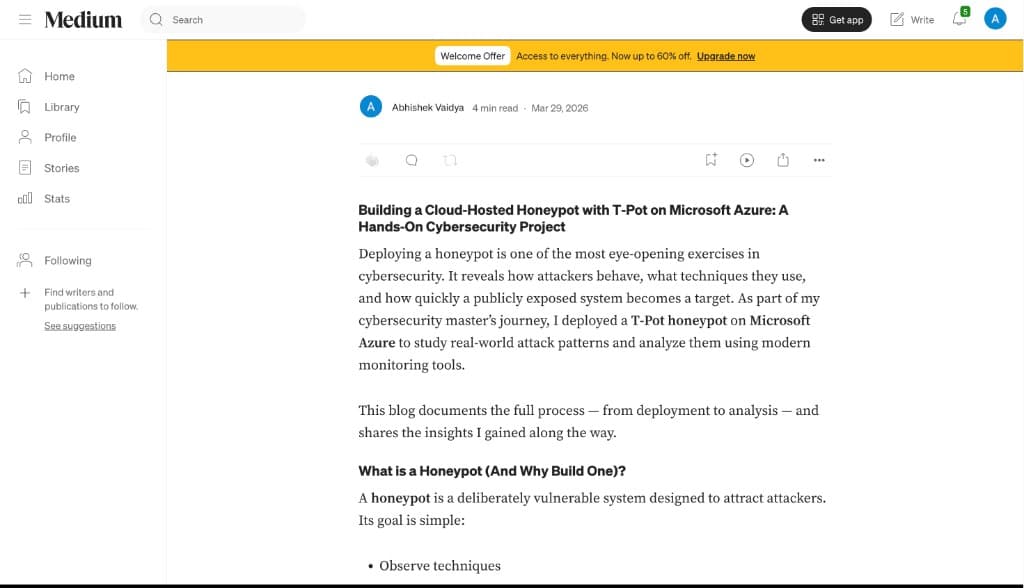Click the "4 min read" text
This screenshot has width=1024, height=588.
[x=495, y=108]
